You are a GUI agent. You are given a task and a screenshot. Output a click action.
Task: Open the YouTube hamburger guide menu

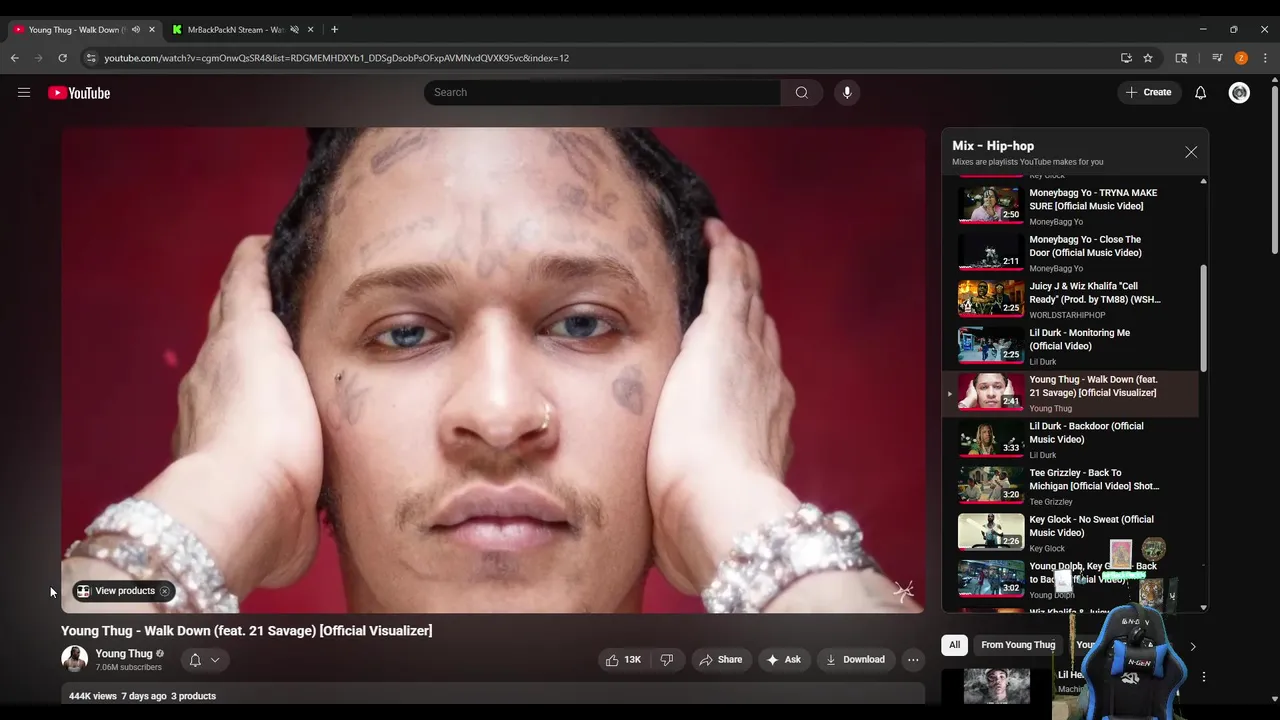(24, 93)
